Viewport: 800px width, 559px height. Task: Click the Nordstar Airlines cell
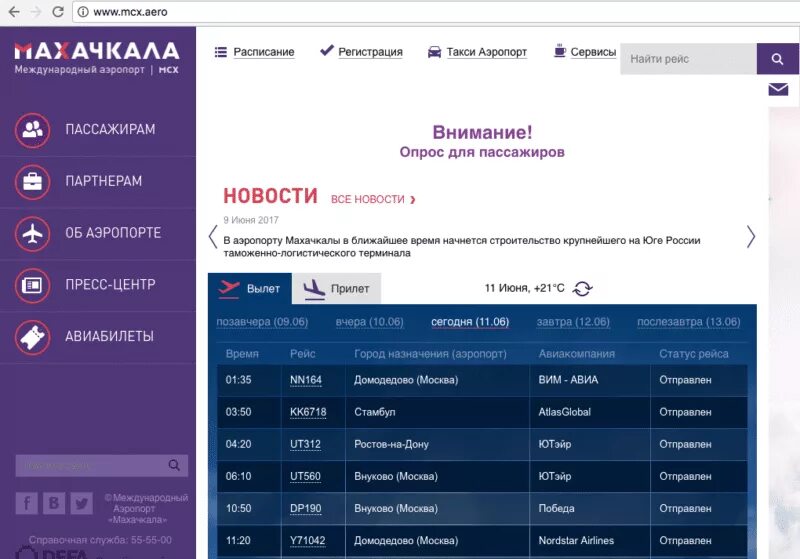(x=590, y=541)
